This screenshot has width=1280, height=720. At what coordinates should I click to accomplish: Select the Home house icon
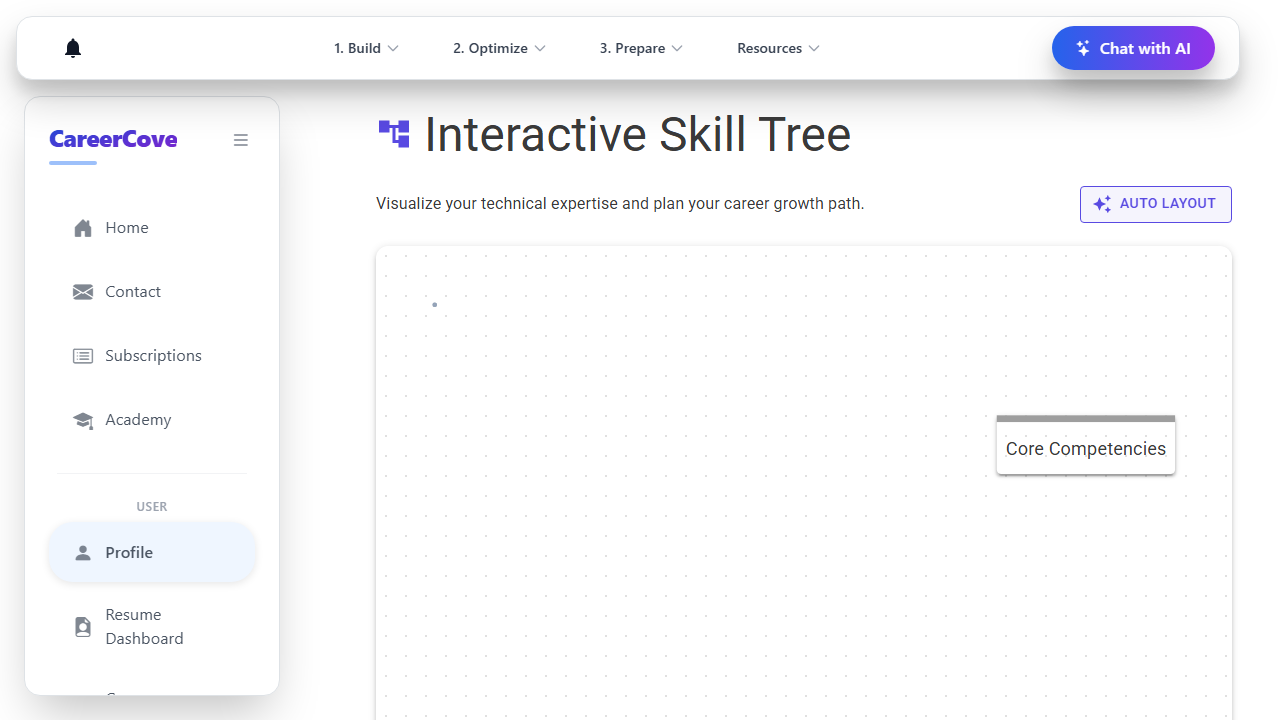click(x=83, y=228)
